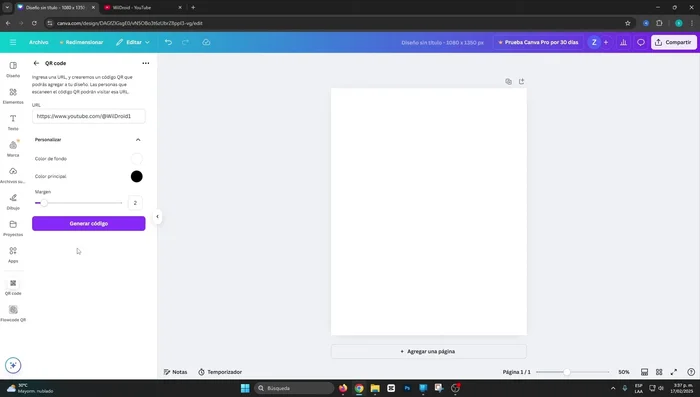Screen dimensions: 700x397
Task: Open the Notas panel
Action: [x=175, y=372]
